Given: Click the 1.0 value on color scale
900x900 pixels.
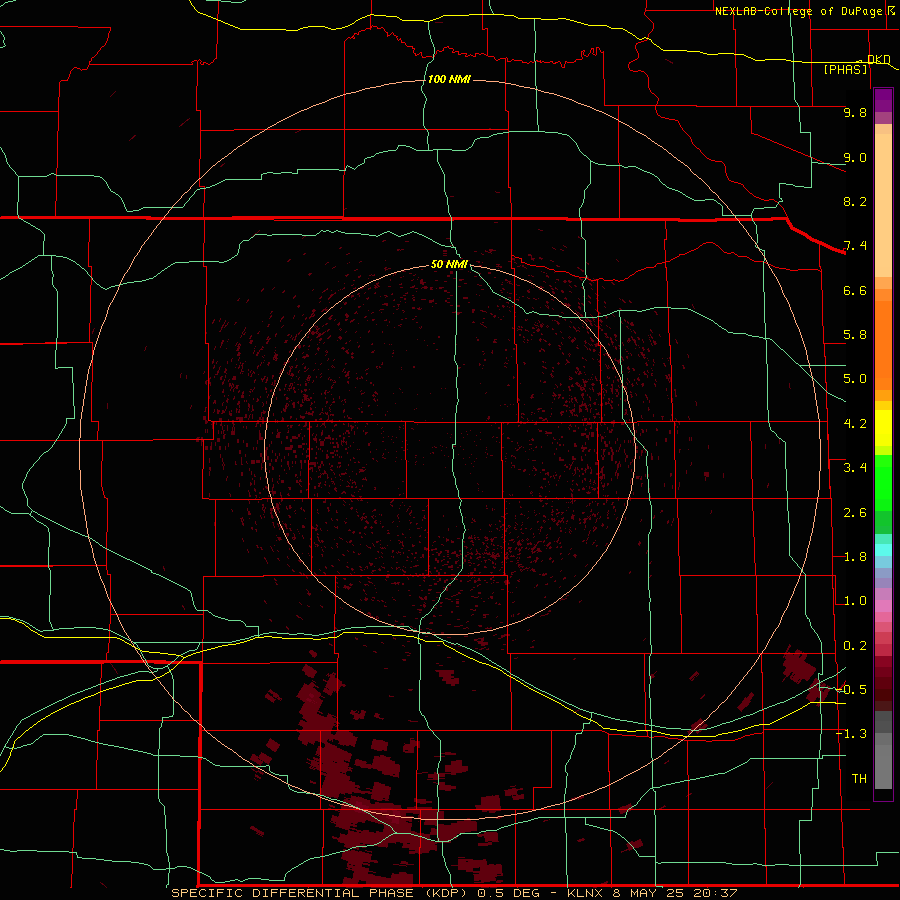Looking at the screenshot, I should tap(855, 601).
